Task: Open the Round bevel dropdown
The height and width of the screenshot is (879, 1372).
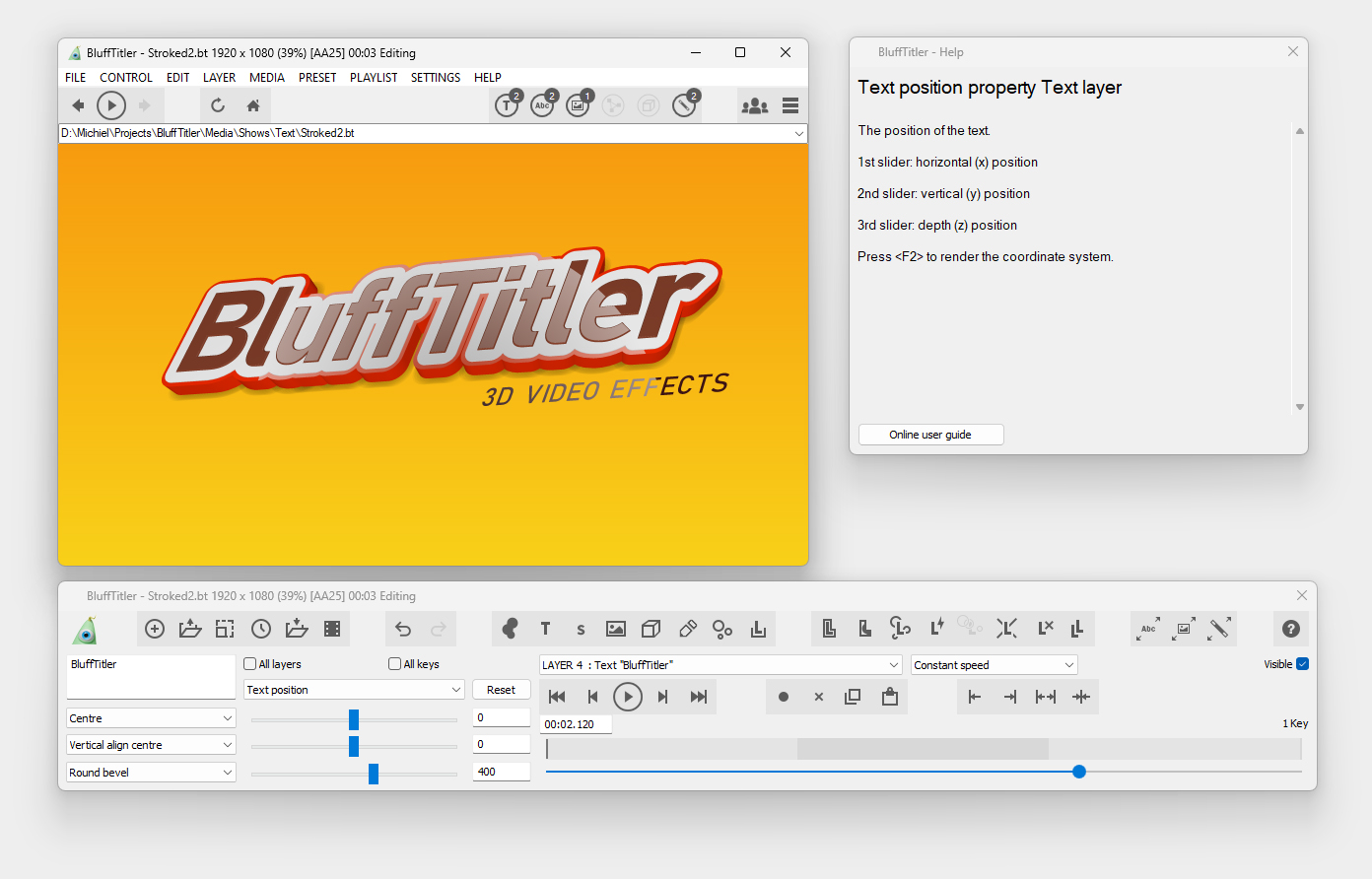Action: [x=151, y=773]
